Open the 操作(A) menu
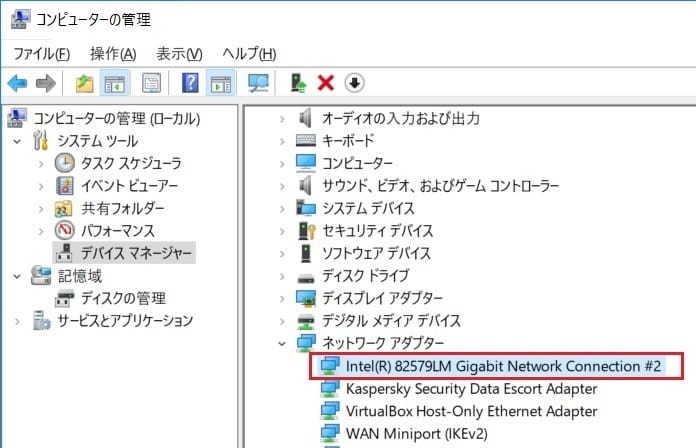Screen dimensions: 696x448 tap(112, 53)
